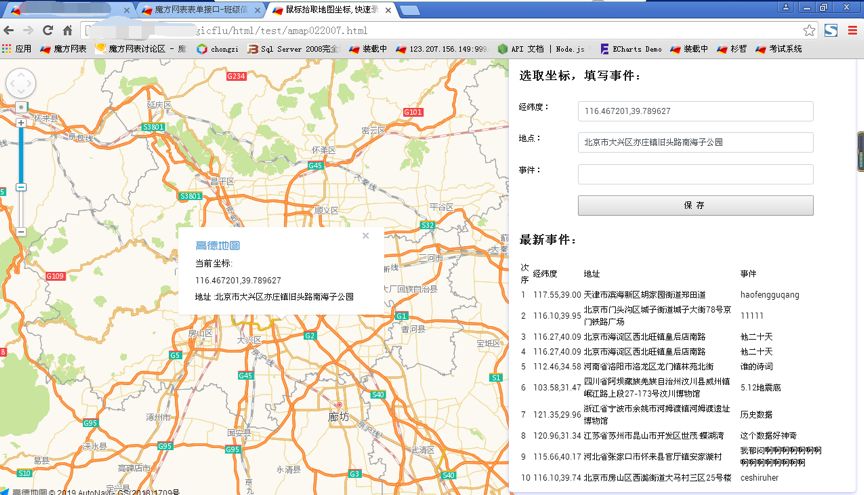Open the second 装载中 bookmark beside ECharts Demo
The width and height of the screenshot is (864, 495).
click(689, 49)
